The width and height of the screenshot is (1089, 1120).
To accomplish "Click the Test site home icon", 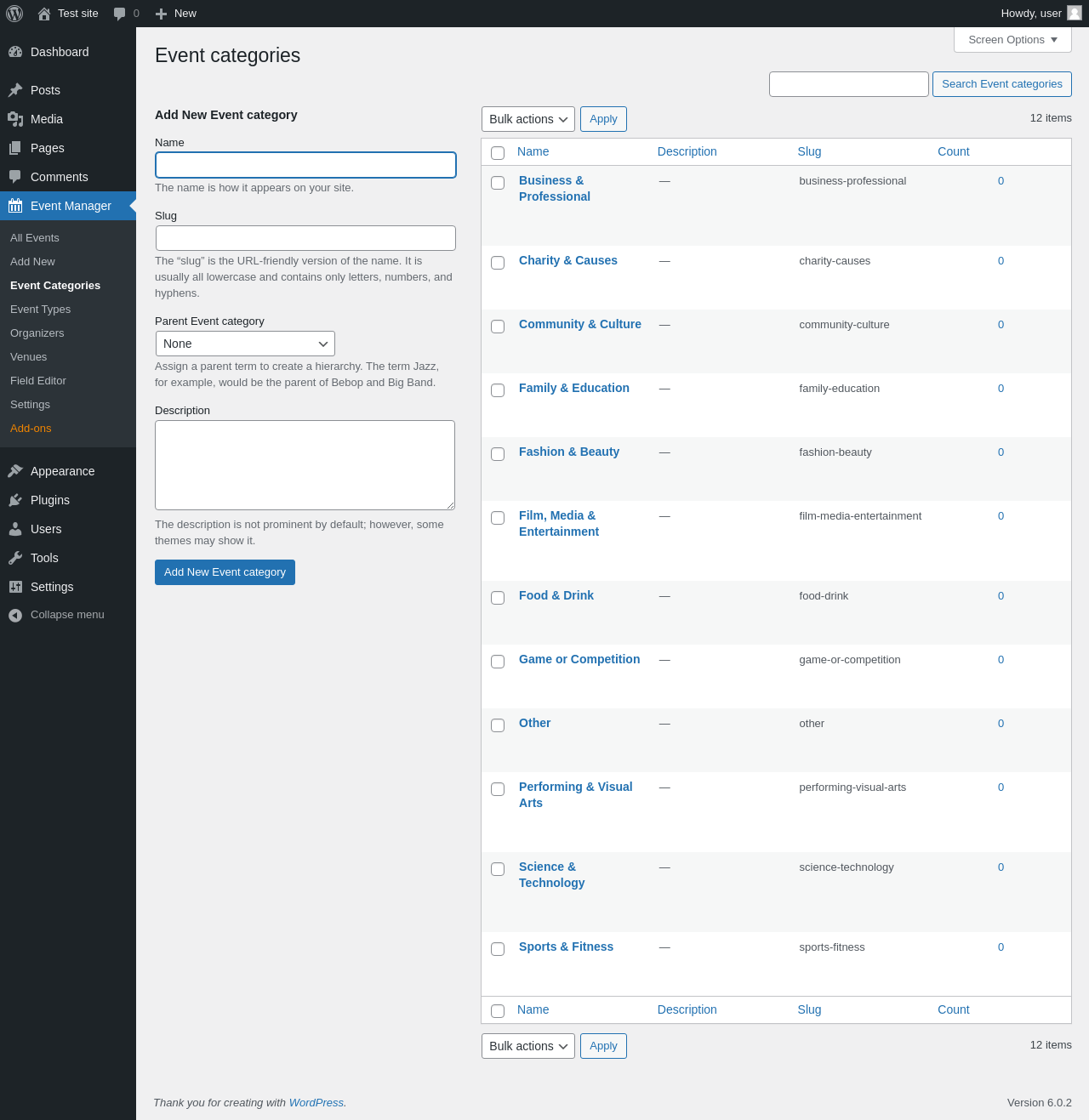I will [44, 14].
